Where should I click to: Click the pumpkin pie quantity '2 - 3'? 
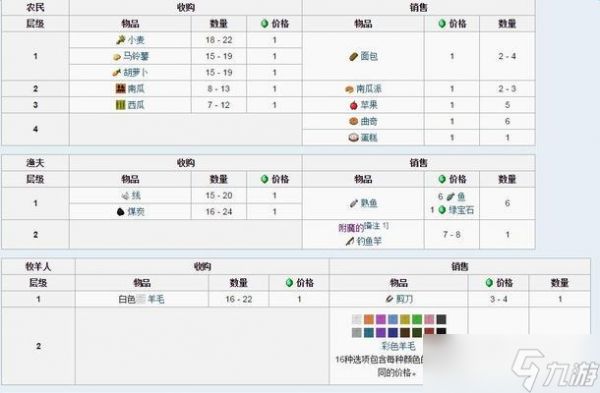(507, 89)
